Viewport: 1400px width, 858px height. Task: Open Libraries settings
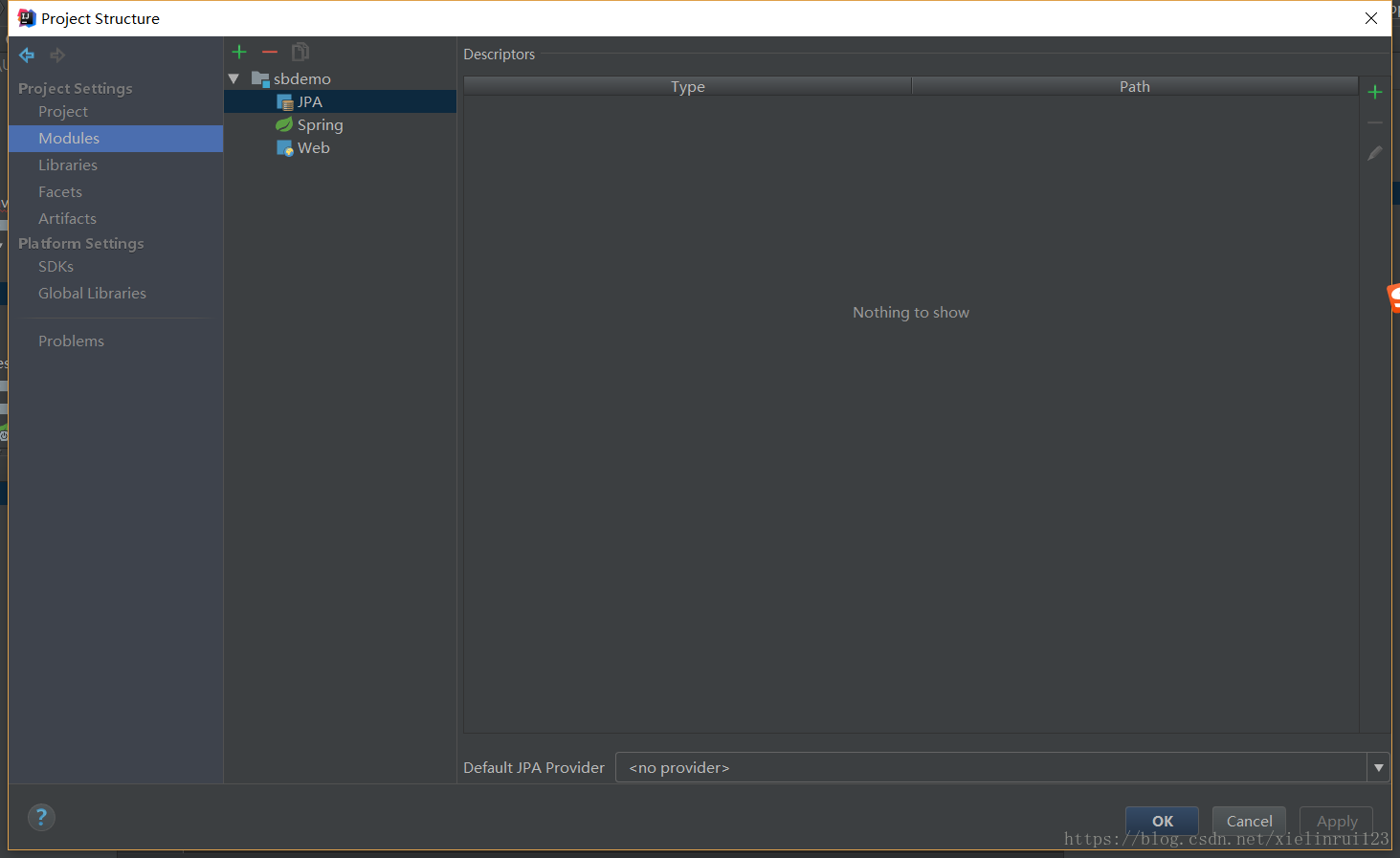pos(68,165)
